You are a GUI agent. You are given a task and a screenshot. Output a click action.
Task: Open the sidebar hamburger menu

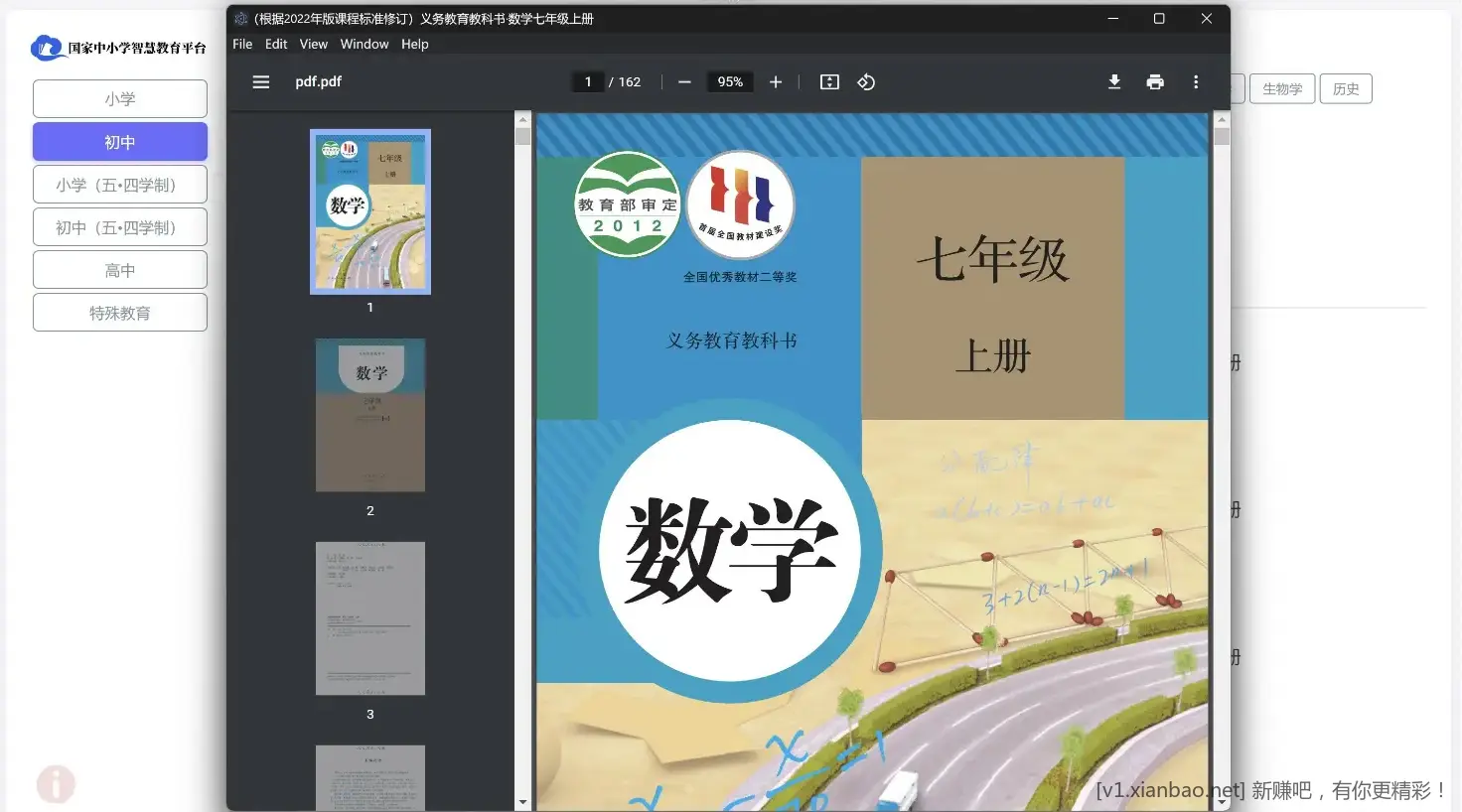(260, 81)
